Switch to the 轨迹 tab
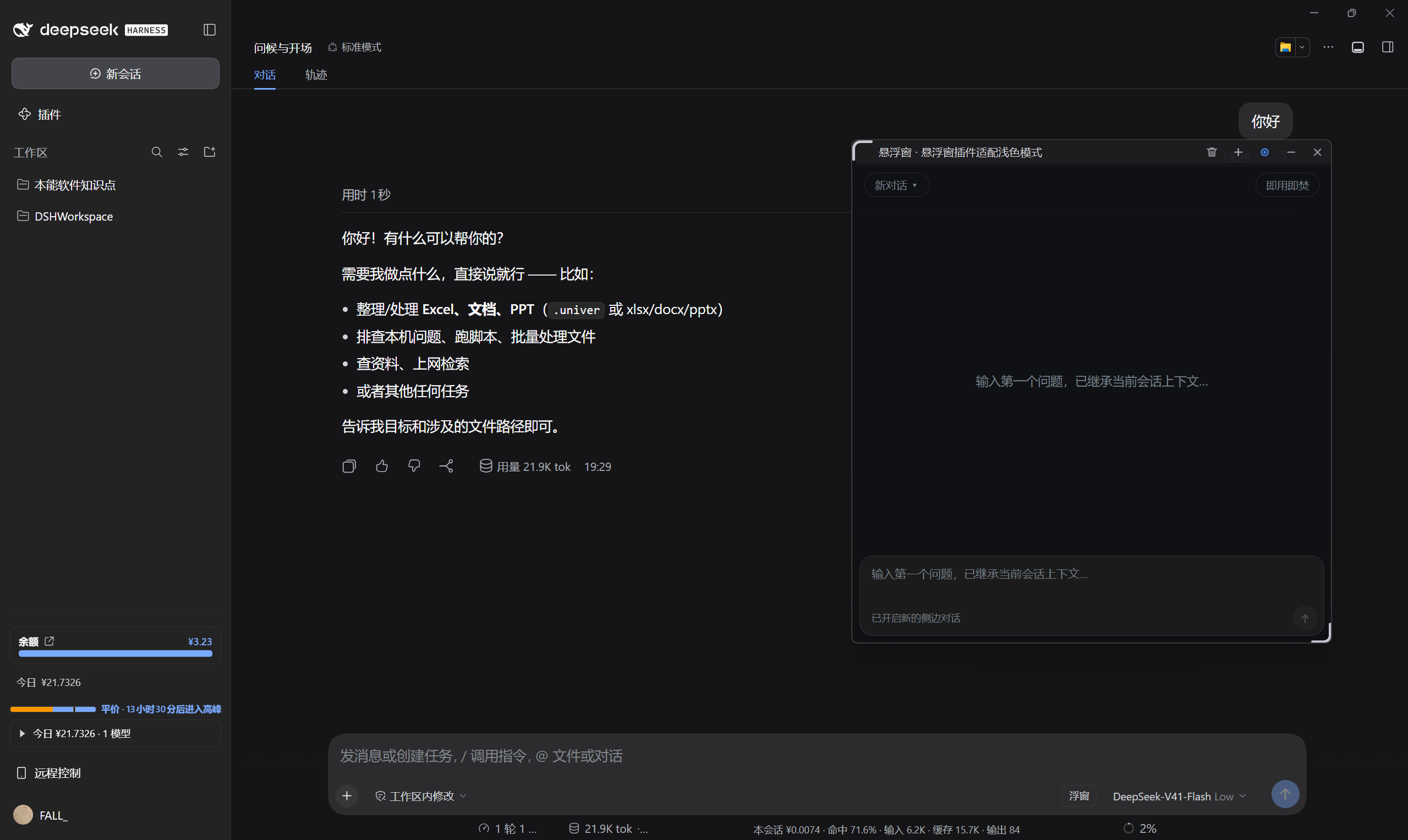Screen dimensions: 1408x840 [316, 75]
